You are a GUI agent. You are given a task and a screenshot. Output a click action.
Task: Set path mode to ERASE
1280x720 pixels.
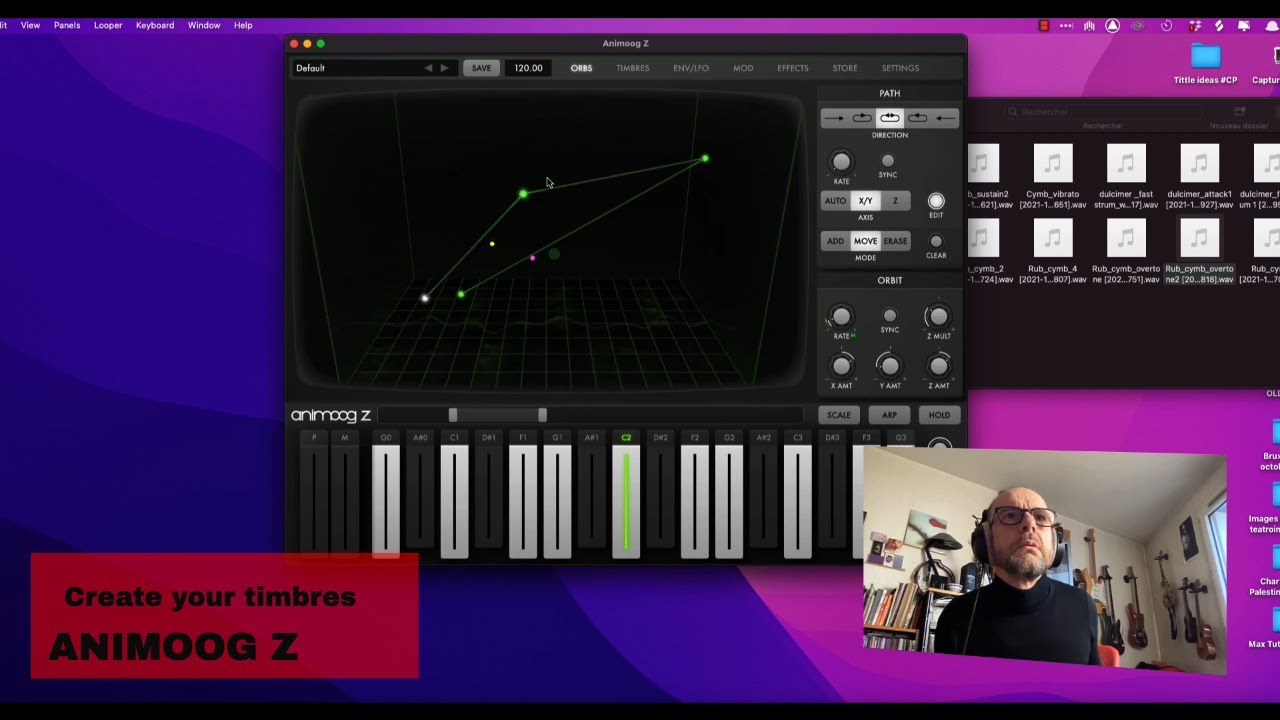pyautogui.click(x=895, y=241)
